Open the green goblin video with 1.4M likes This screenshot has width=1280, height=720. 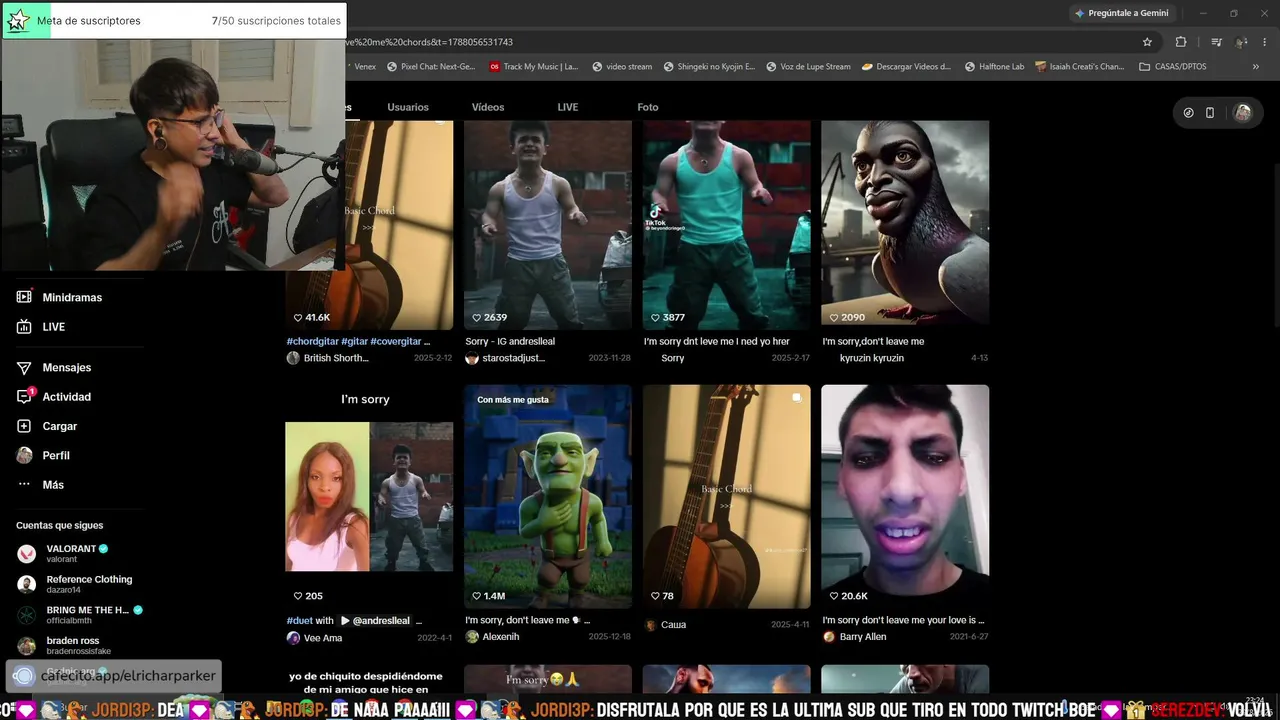tap(548, 496)
